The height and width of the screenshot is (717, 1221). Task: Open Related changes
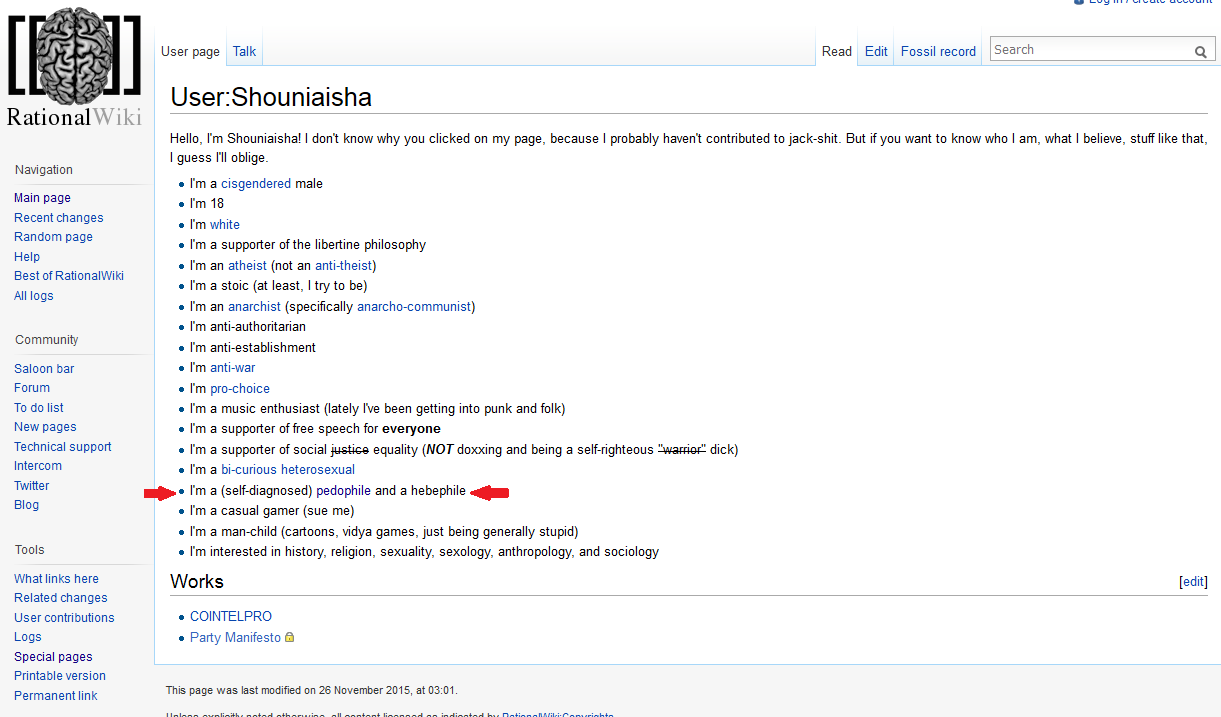[x=61, y=598]
